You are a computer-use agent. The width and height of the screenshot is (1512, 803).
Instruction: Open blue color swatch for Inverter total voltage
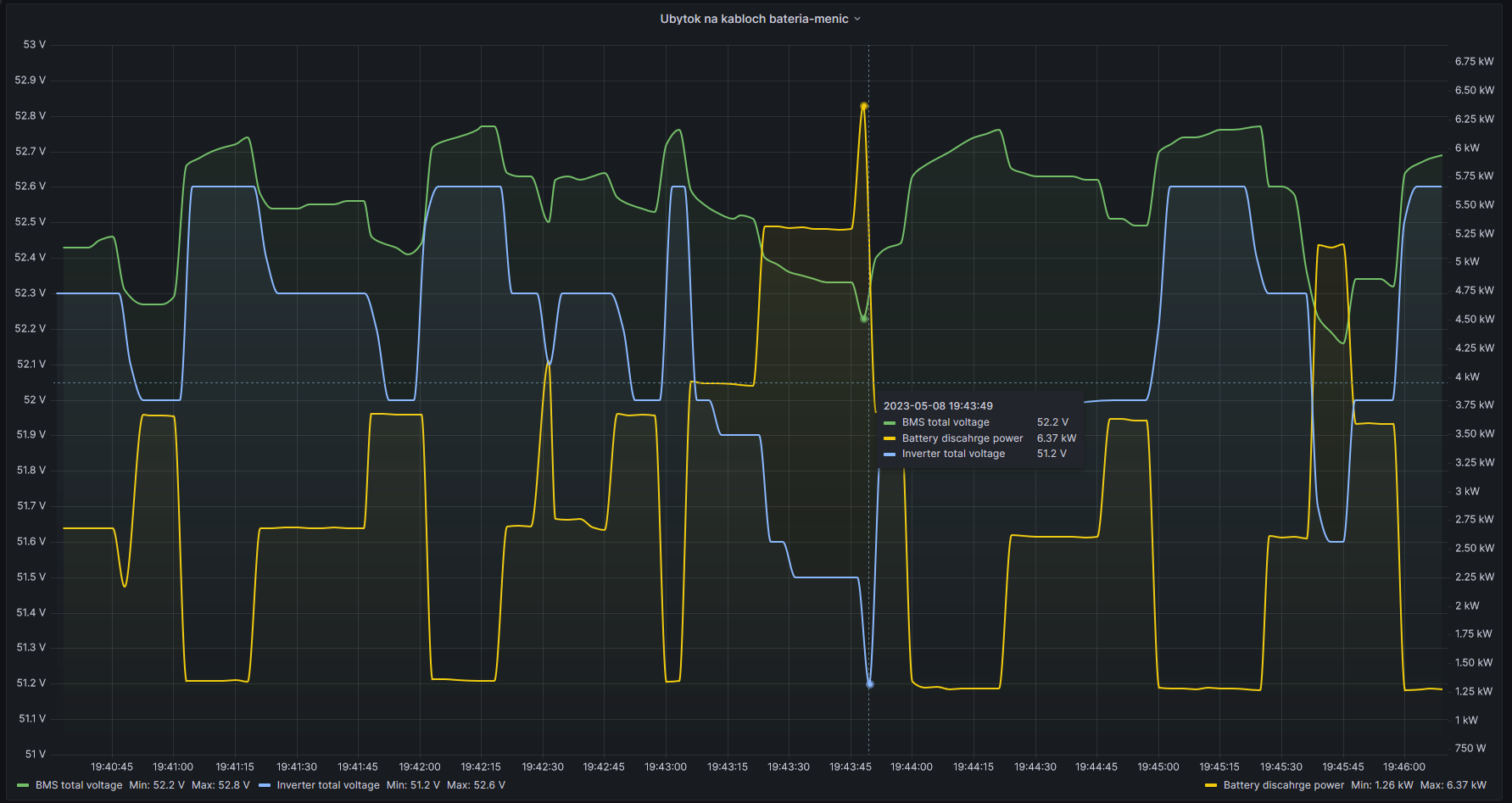point(265,785)
